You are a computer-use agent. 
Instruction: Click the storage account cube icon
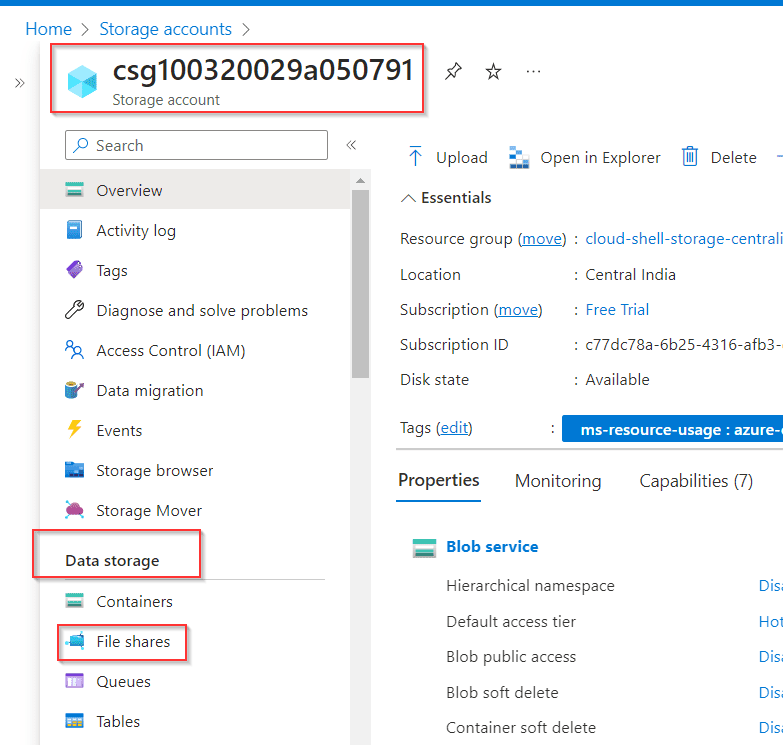tap(82, 81)
